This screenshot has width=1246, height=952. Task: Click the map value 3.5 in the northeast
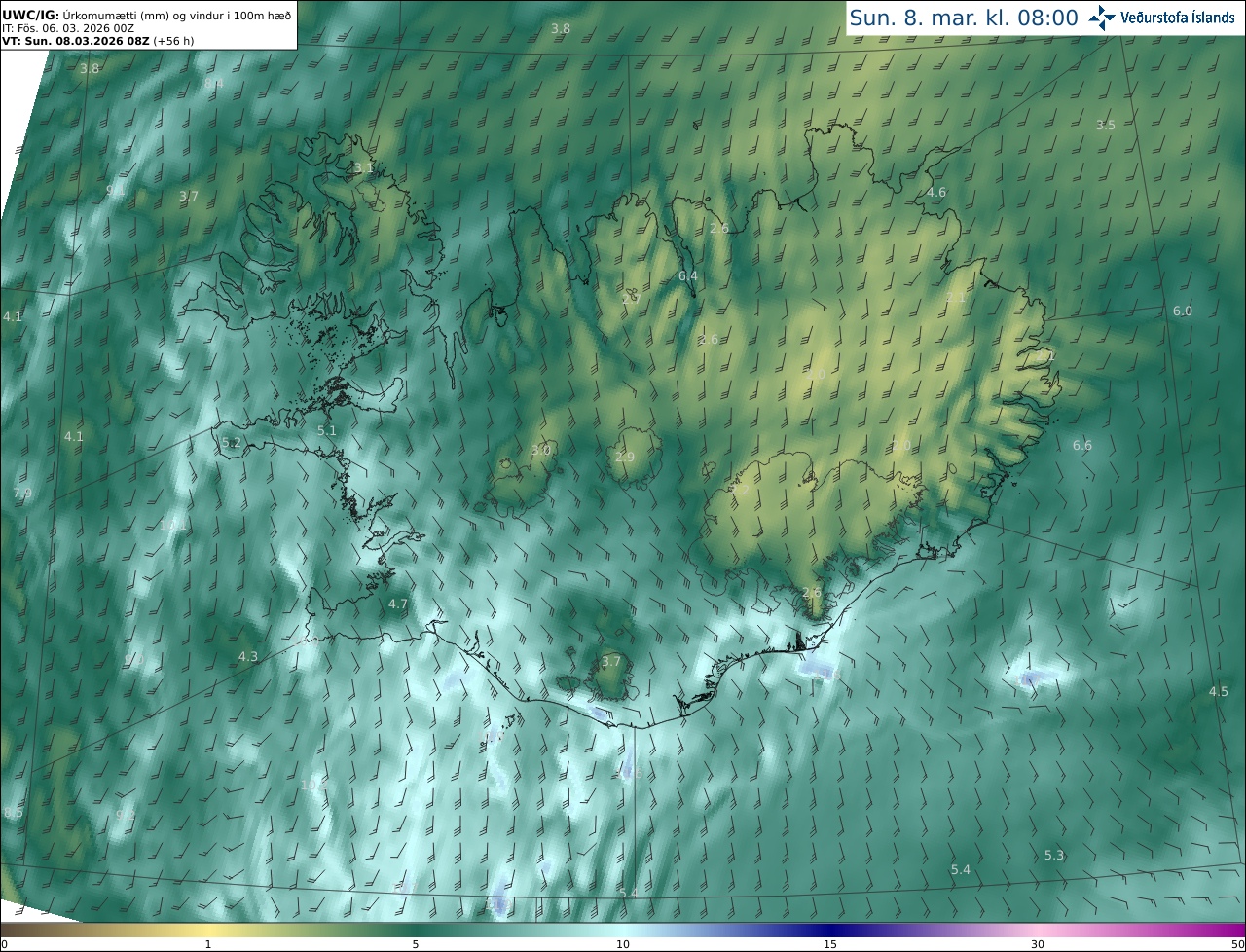(1106, 125)
